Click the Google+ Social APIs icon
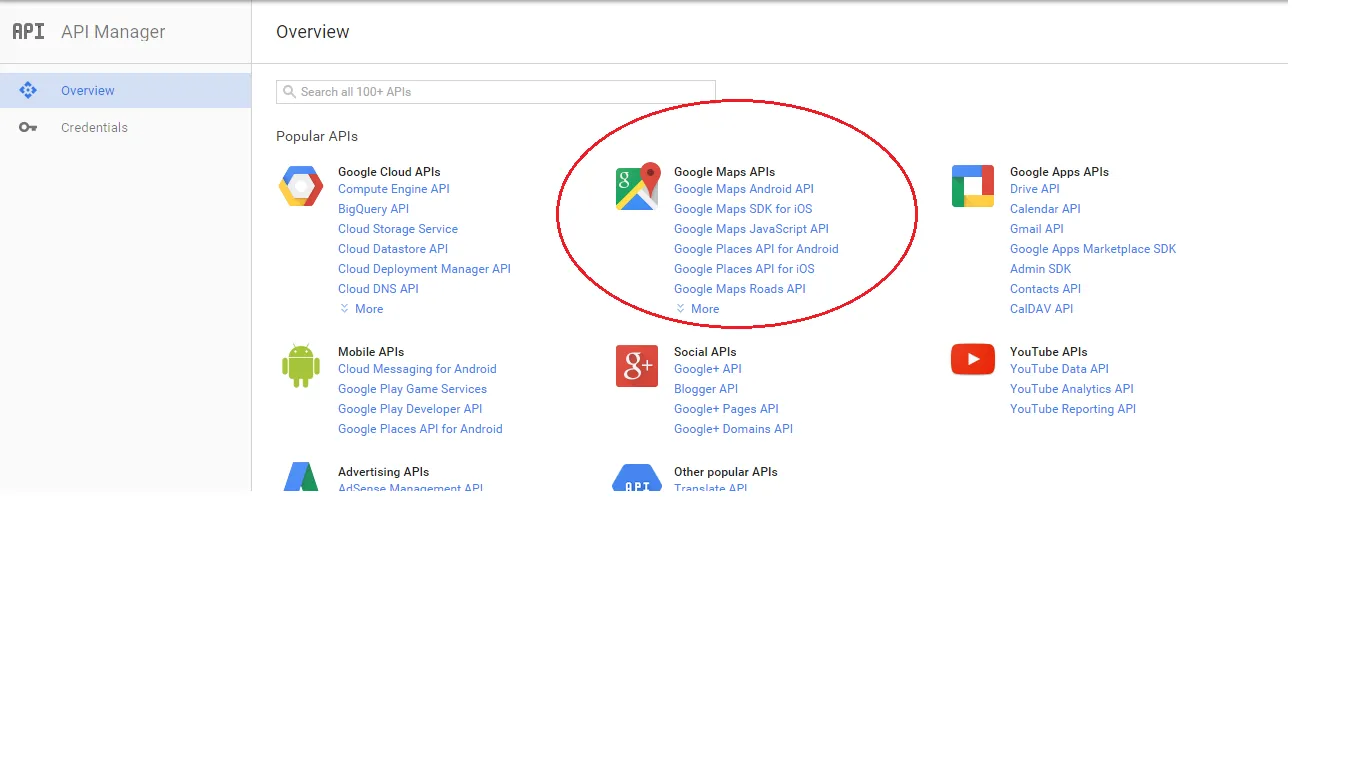1366x768 pixels. point(637,366)
